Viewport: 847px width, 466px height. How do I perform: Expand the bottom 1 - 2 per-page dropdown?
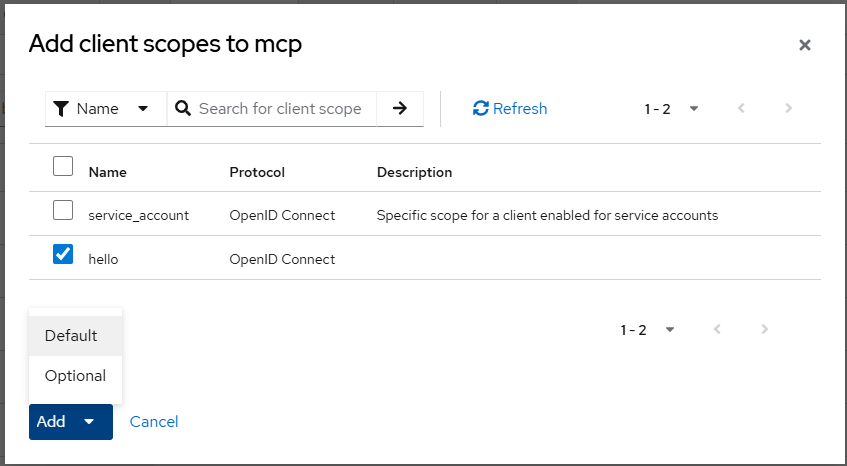[647, 329]
